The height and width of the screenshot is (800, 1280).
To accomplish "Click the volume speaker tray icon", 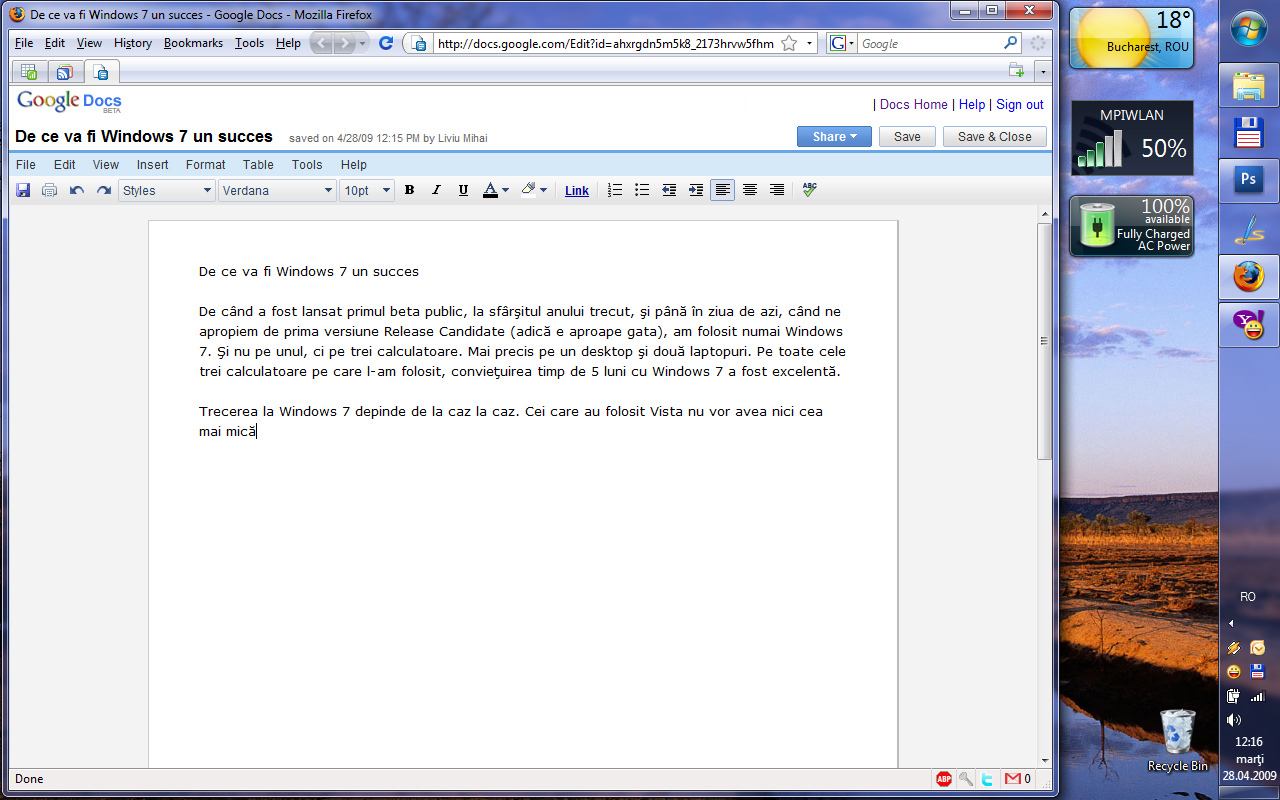I will (x=1234, y=720).
